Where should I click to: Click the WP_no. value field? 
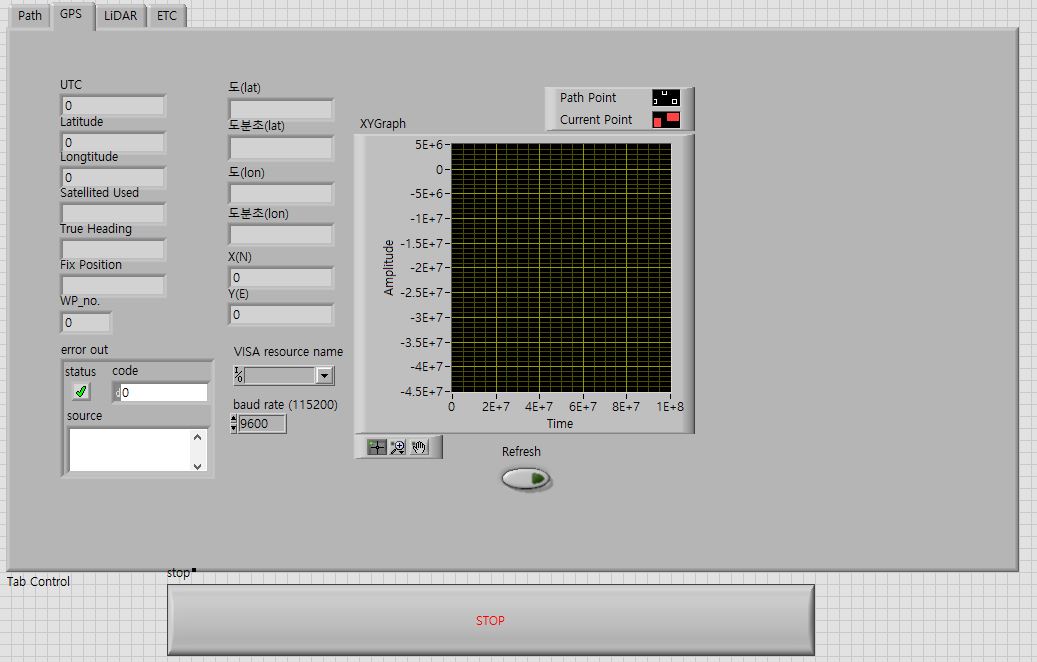[x=86, y=322]
